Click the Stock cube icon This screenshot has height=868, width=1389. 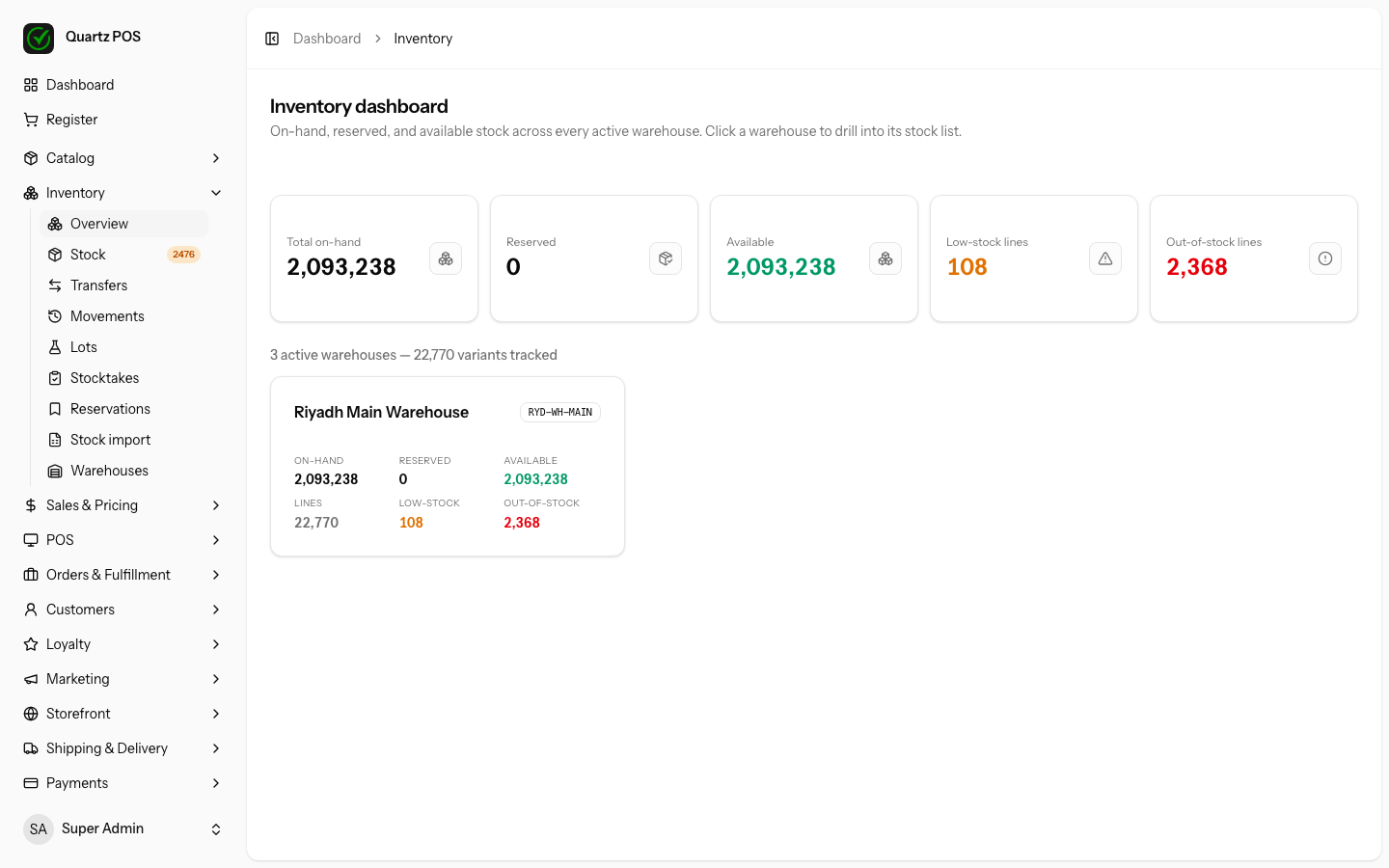[x=55, y=255]
